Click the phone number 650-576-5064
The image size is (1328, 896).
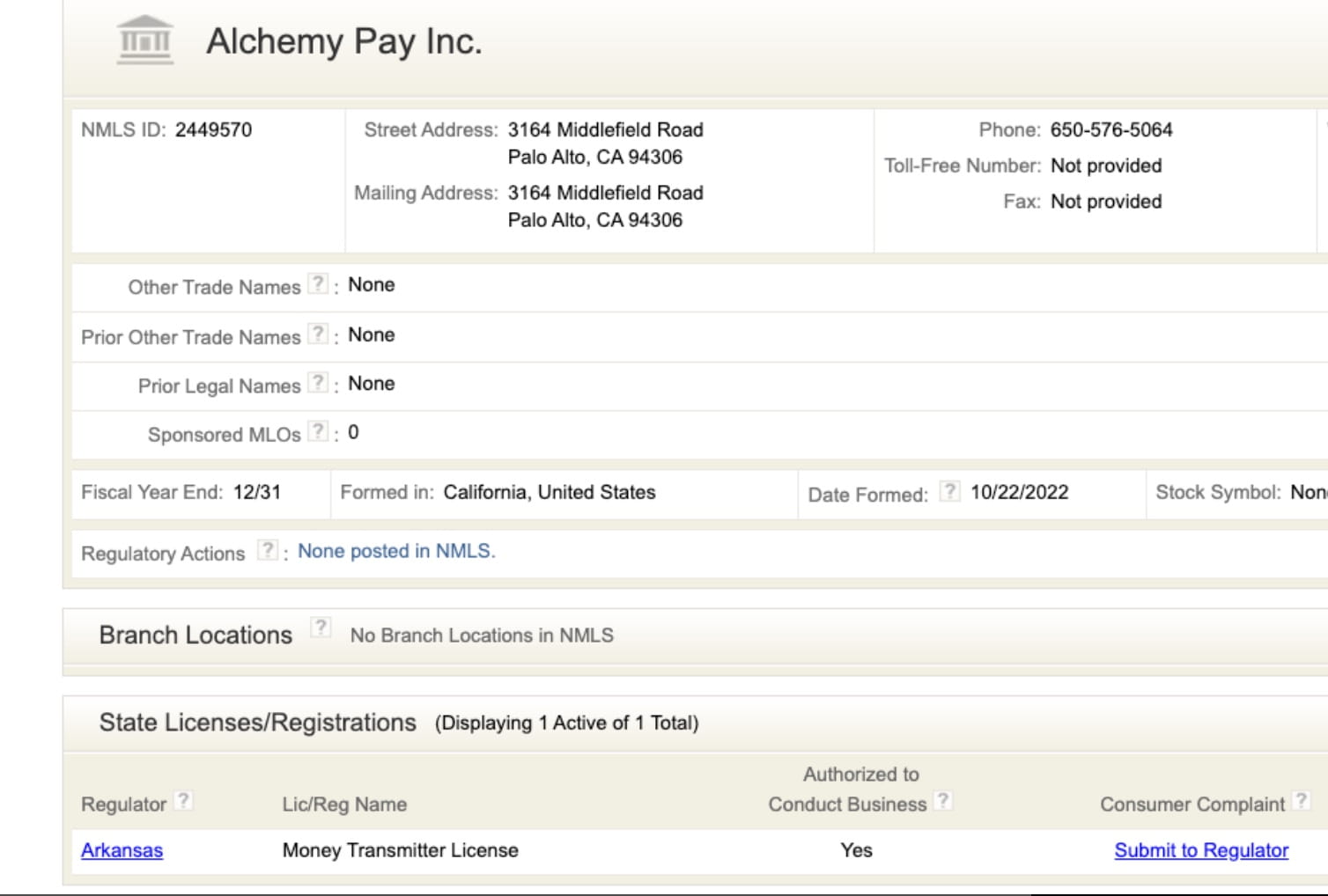[x=1111, y=129]
